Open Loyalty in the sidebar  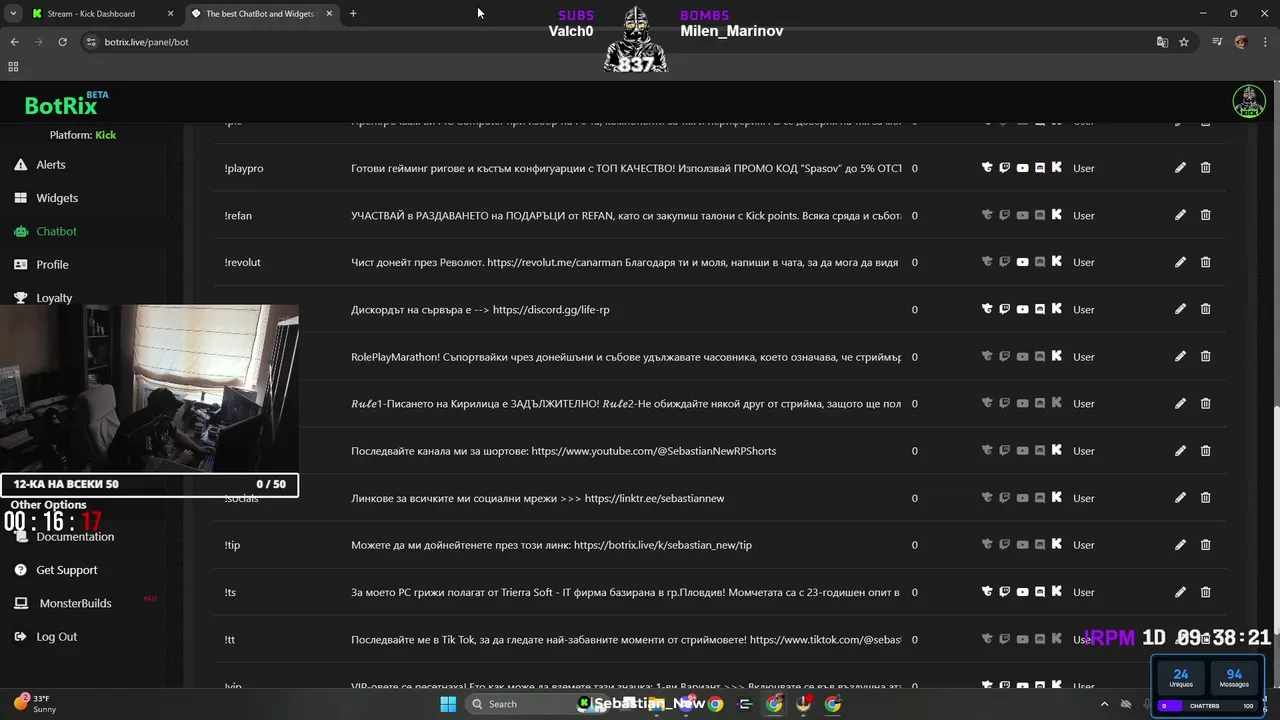point(54,298)
